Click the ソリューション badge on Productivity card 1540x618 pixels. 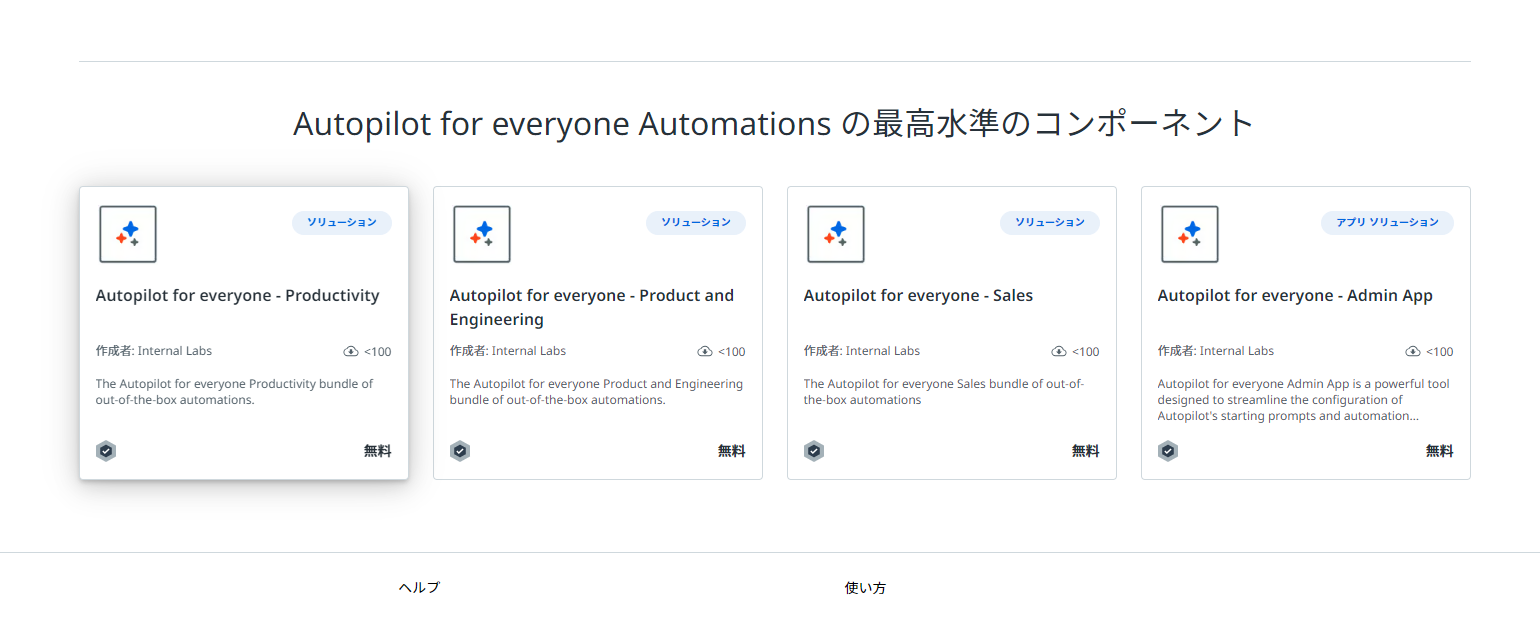point(342,222)
